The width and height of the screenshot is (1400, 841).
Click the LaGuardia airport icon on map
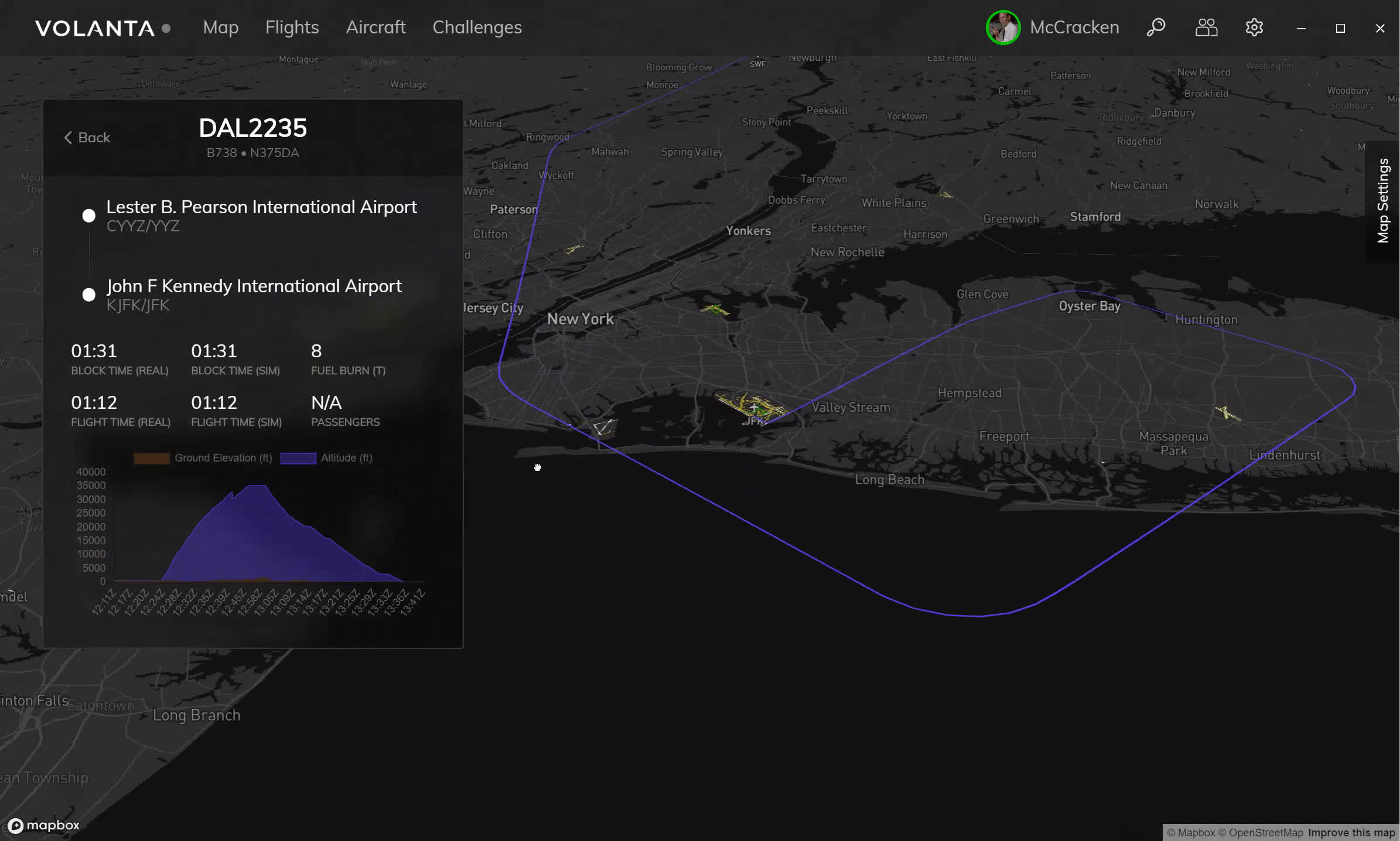(714, 309)
